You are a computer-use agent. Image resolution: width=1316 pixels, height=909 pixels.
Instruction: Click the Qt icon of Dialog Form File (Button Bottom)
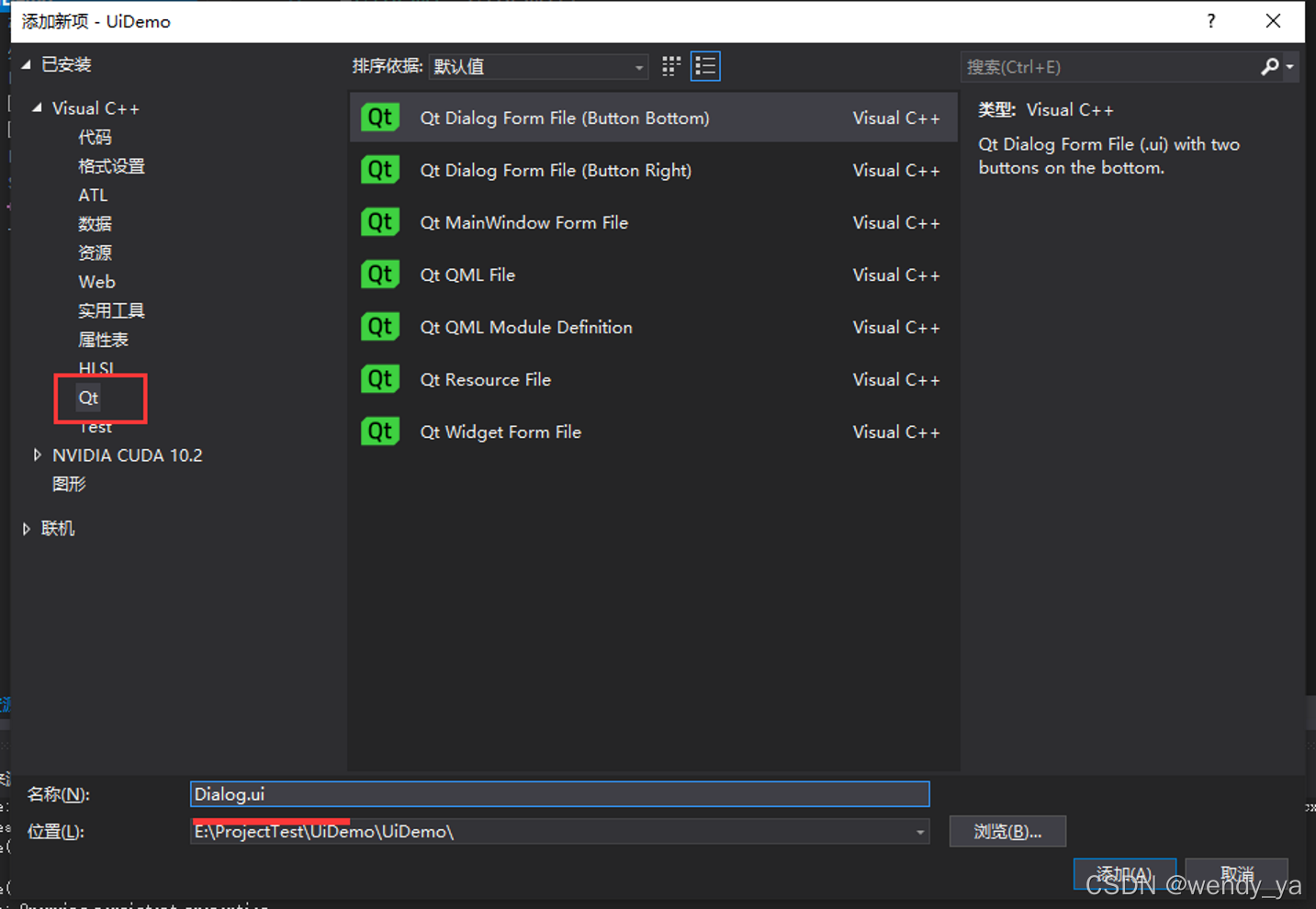tap(380, 118)
